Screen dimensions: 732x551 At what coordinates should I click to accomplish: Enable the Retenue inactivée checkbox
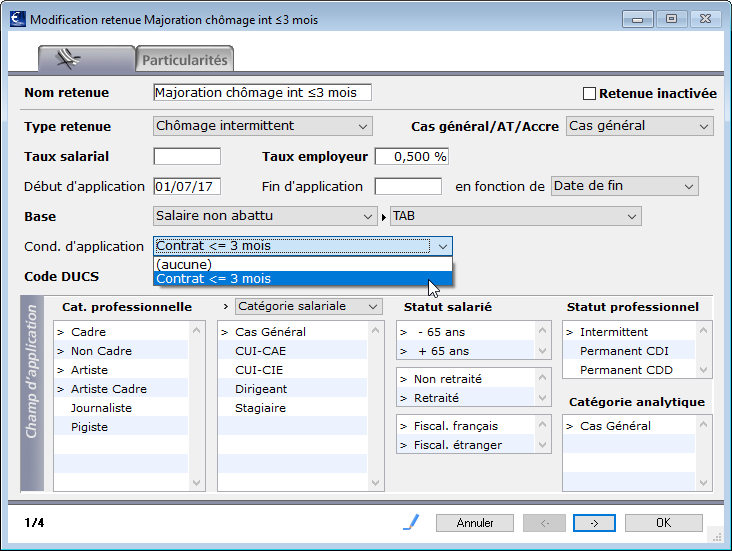pyautogui.click(x=589, y=93)
